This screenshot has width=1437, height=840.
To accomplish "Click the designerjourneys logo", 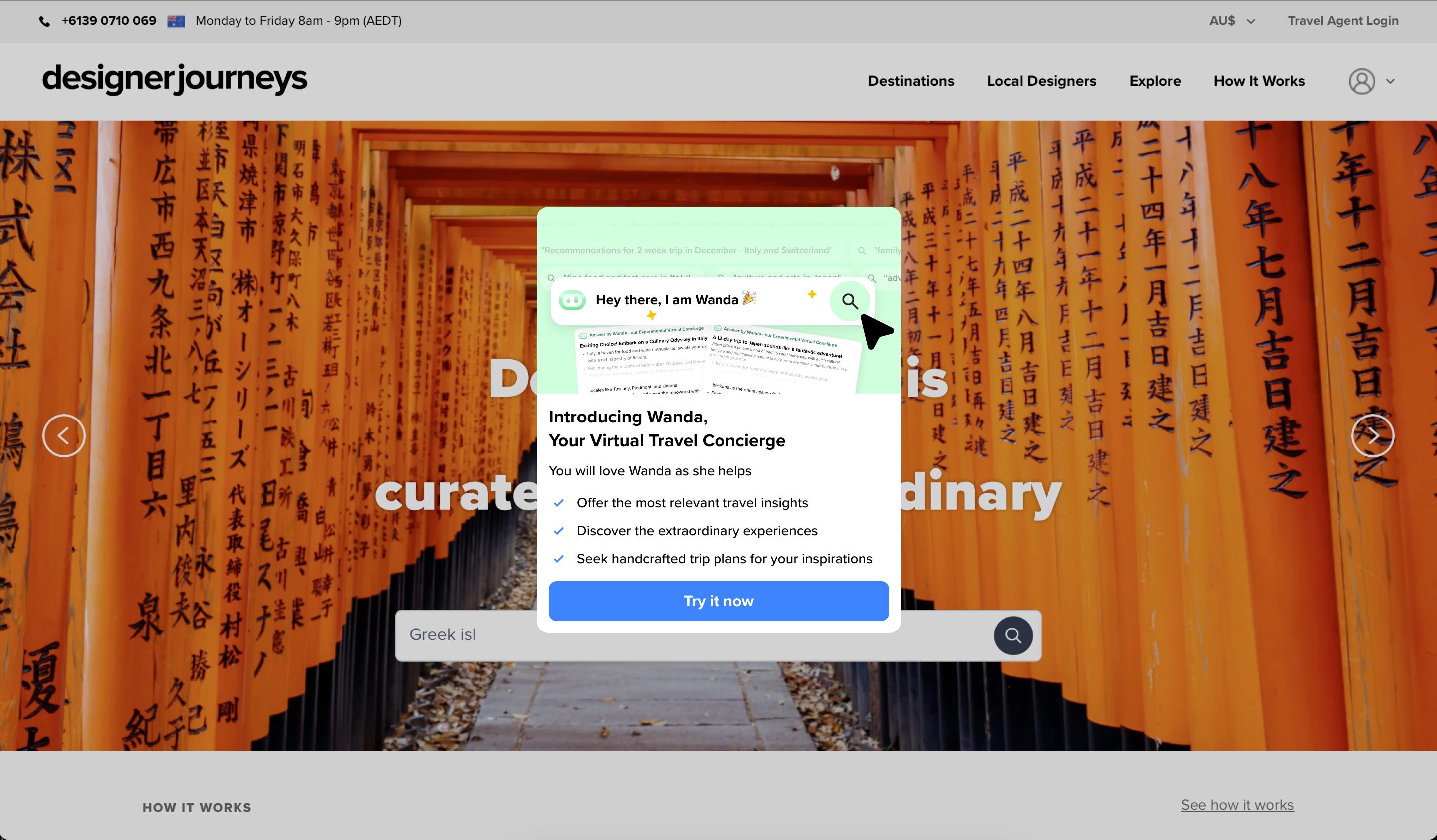I will click(x=175, y=79).
